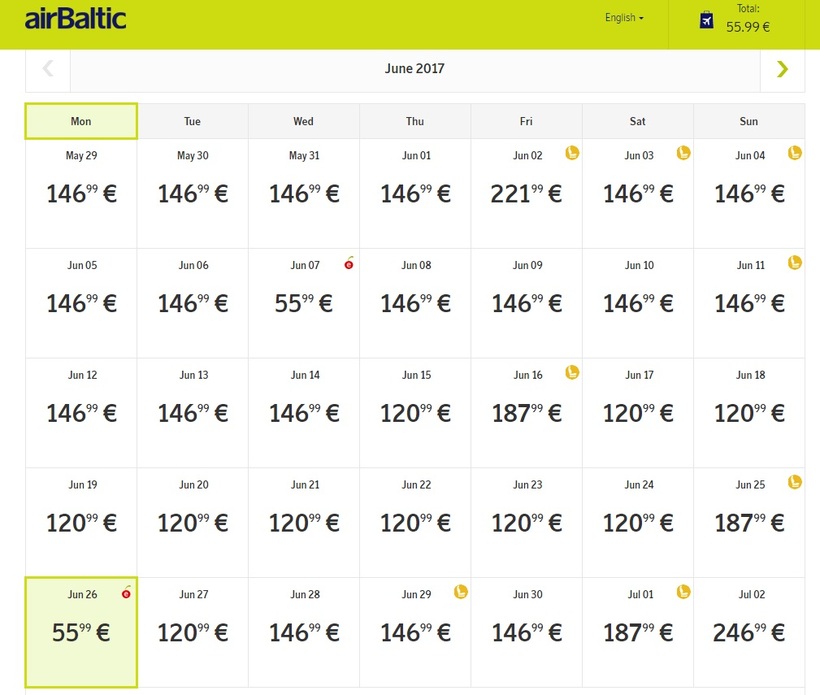This screenshot has width=820, height=695.
Task: Select the Mon column header
Action: tap(81, 121)
